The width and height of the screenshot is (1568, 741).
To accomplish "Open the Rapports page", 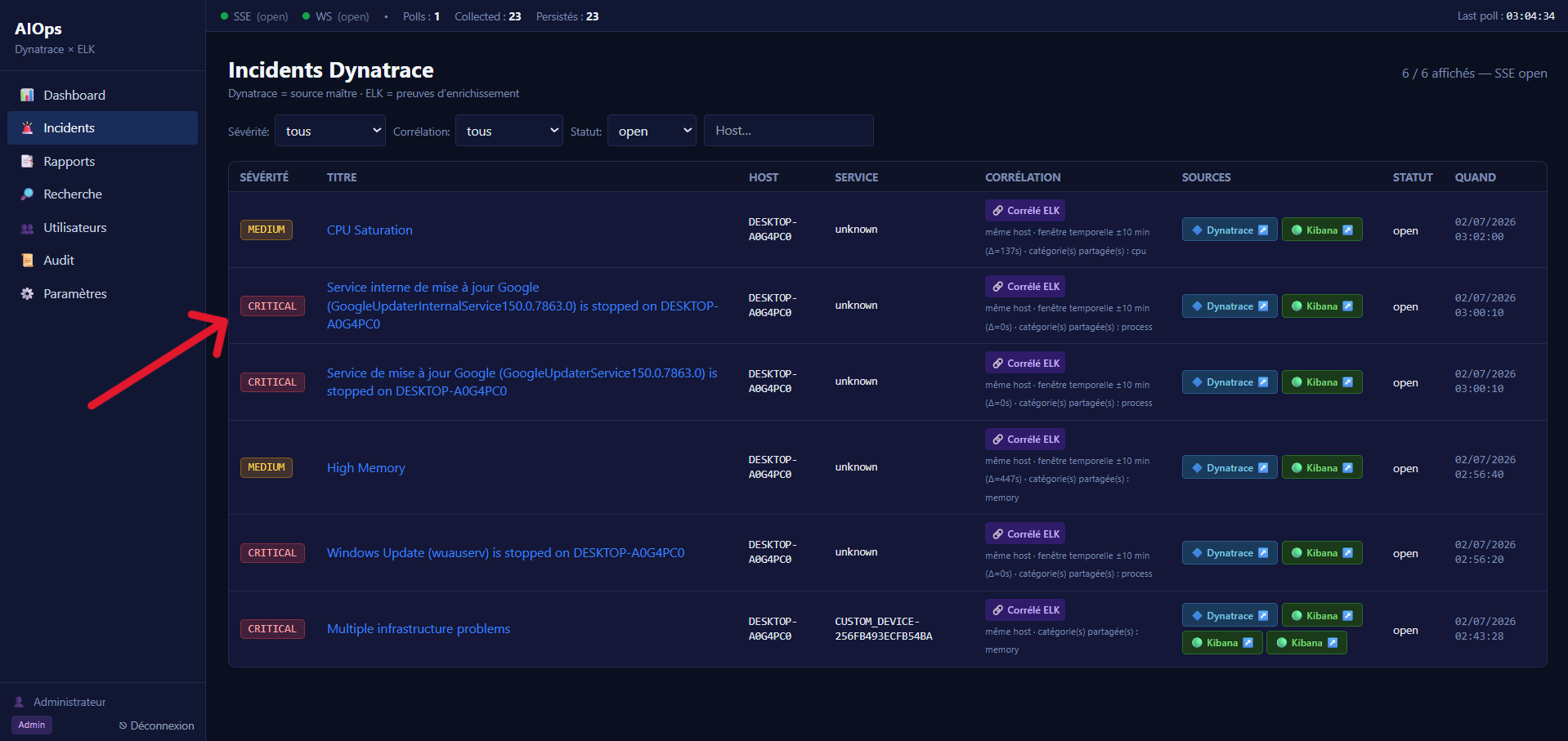I will click(102, 162).
